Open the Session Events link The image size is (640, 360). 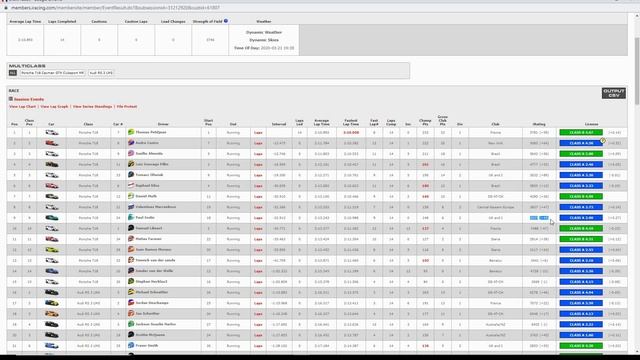(x=29, y=99)
